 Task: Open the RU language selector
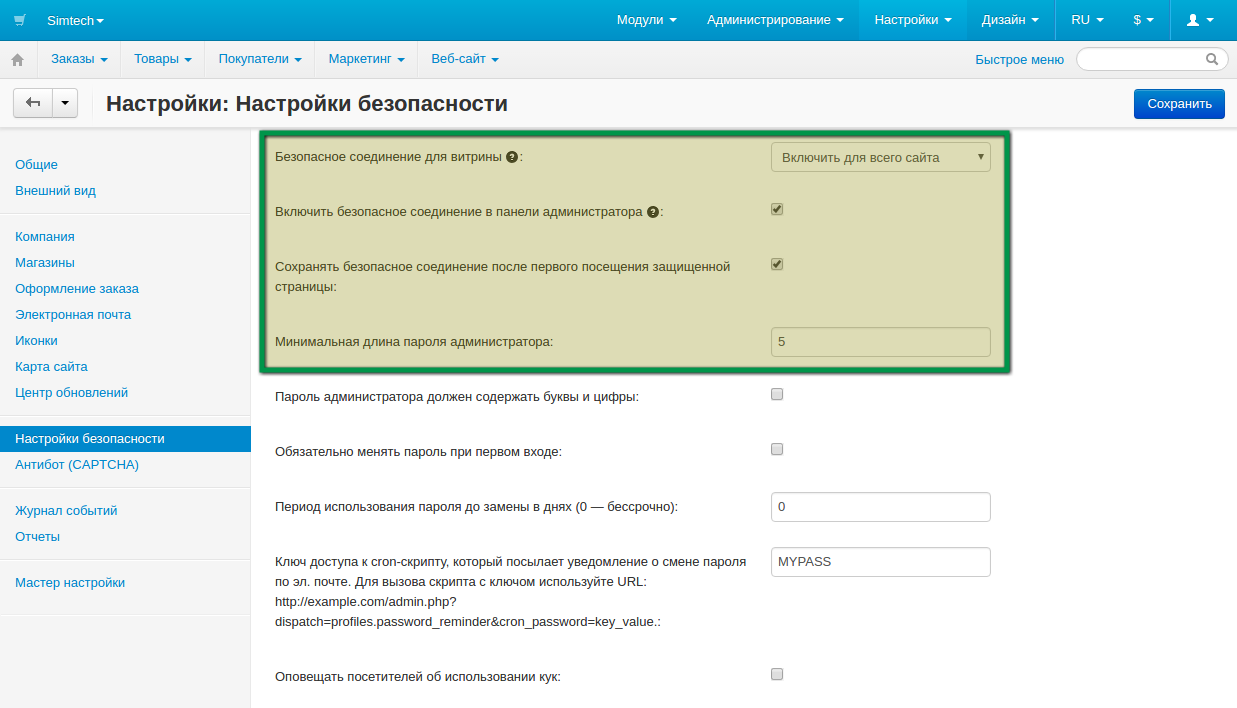tap(1087, 20)
